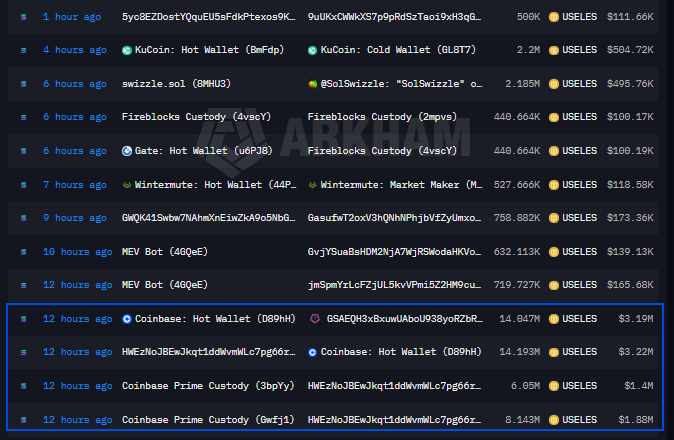The width and height of the screenshot is (674, 440).
Task: Open recipient address 9uUKxCWWkXS7p9pRdSzTaoi9xH3qG
Action: tap(394, 17)
